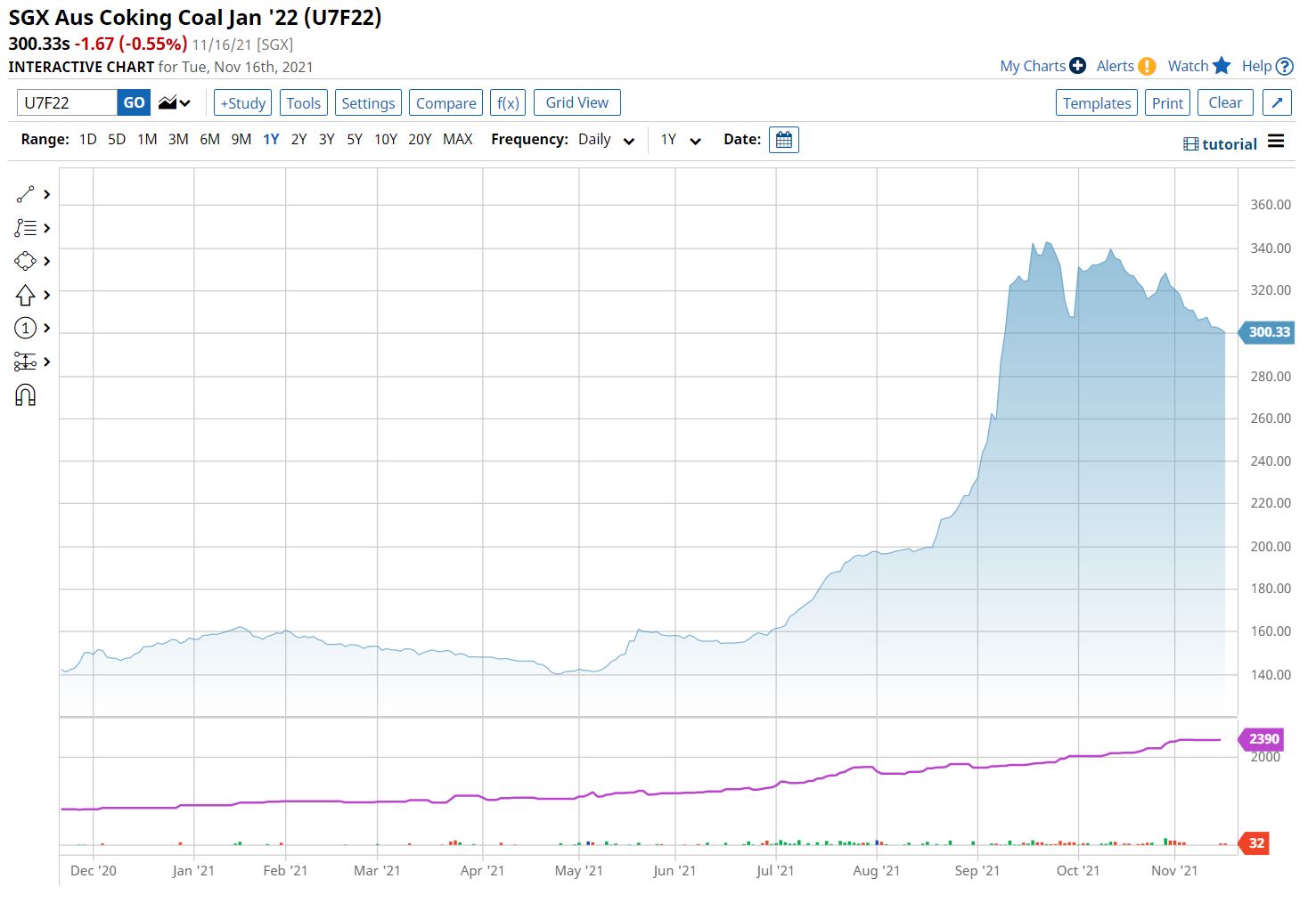The image size is (1316, 903).
Task: Open the hamburger menu next to tutorial
Action: (x=1276, y=142)
